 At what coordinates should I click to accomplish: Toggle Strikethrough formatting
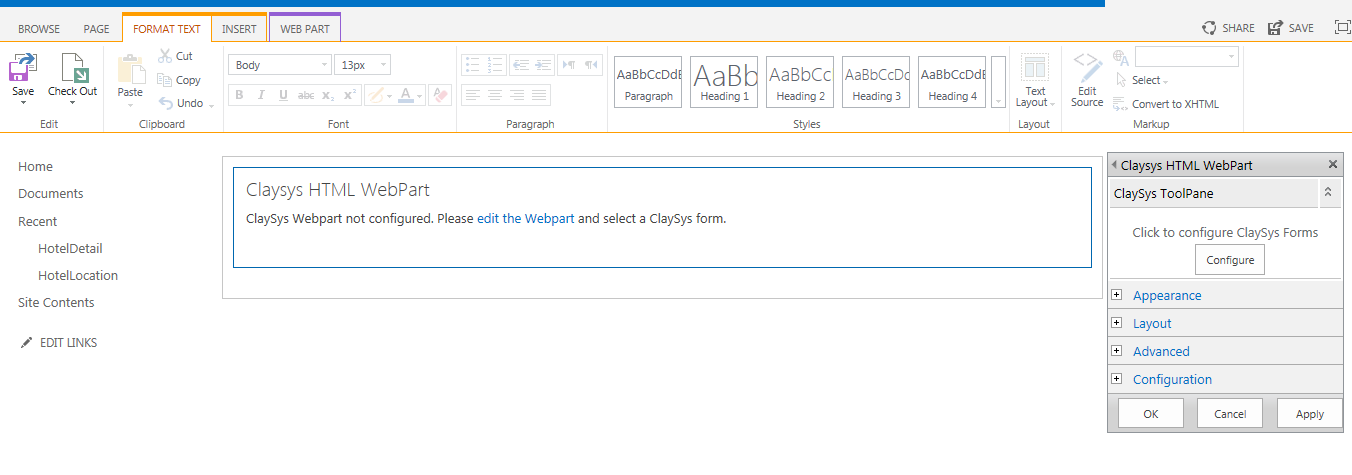[x=306, y=95]
